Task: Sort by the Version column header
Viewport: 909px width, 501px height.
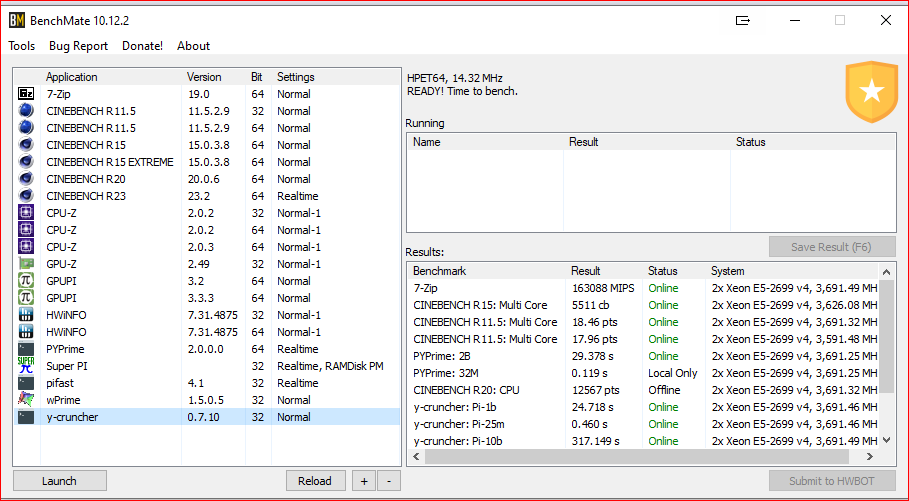Action: pyautogui.click(x=214, y=77)
